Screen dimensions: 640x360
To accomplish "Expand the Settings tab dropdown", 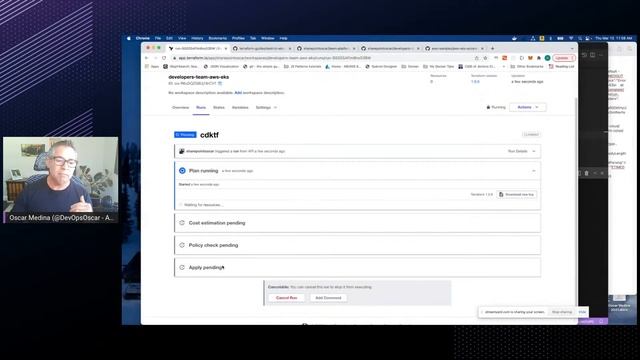I will 266,107.
